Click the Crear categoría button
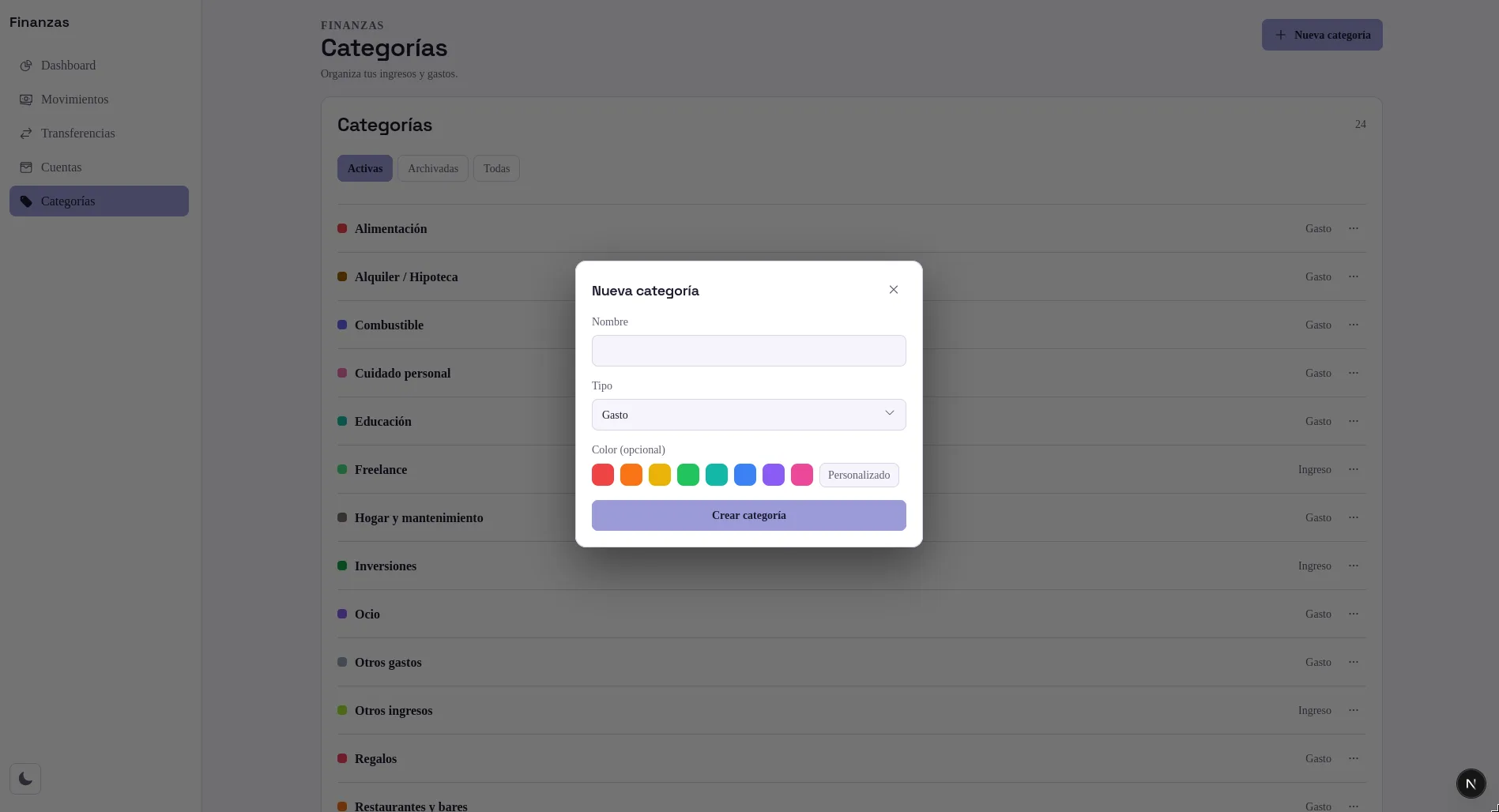This screenshot has width=1499, height=812. pyautogui.click(x=748, y=515)
